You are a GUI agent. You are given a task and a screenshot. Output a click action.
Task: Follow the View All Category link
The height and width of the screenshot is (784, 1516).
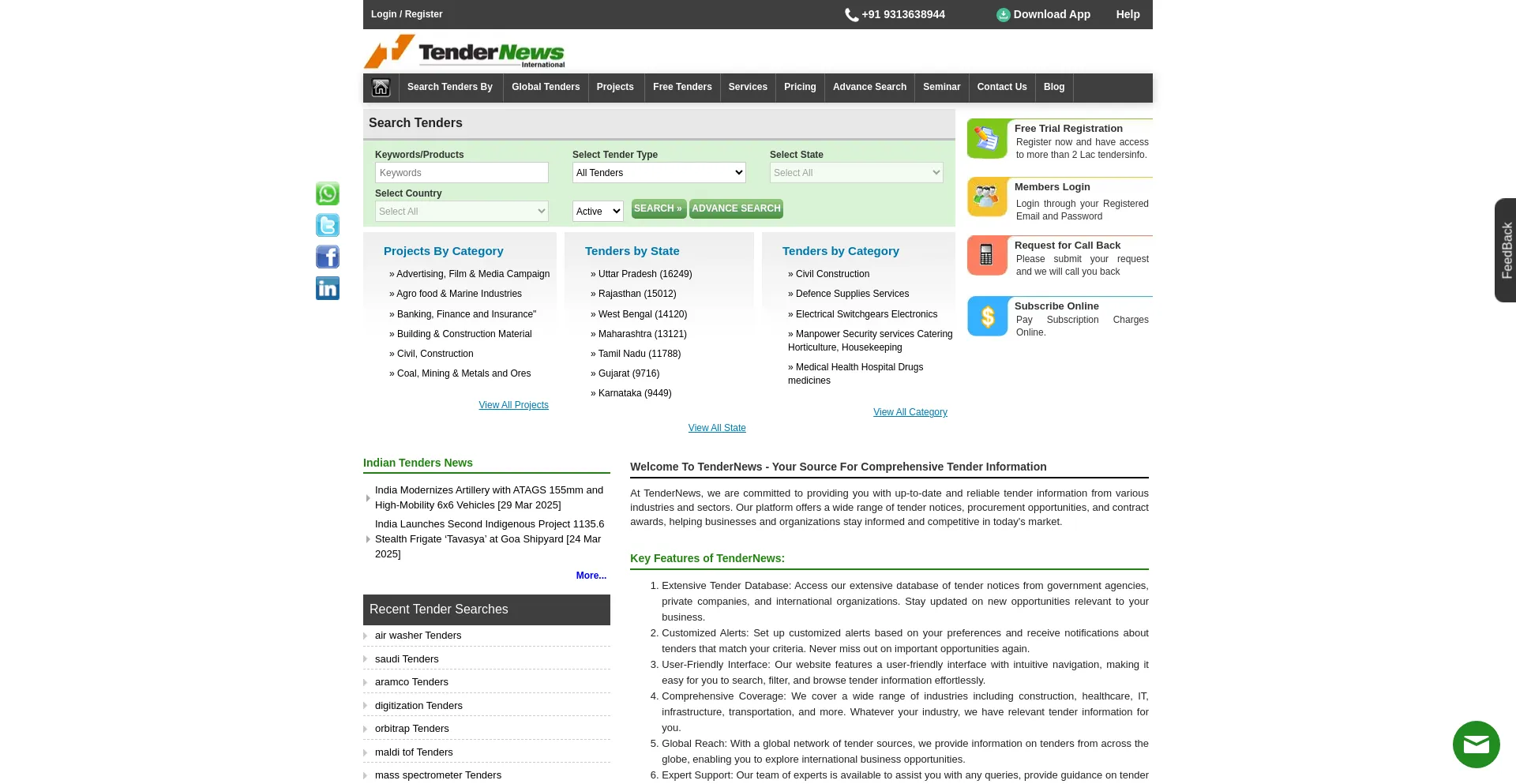pos(910,412)
